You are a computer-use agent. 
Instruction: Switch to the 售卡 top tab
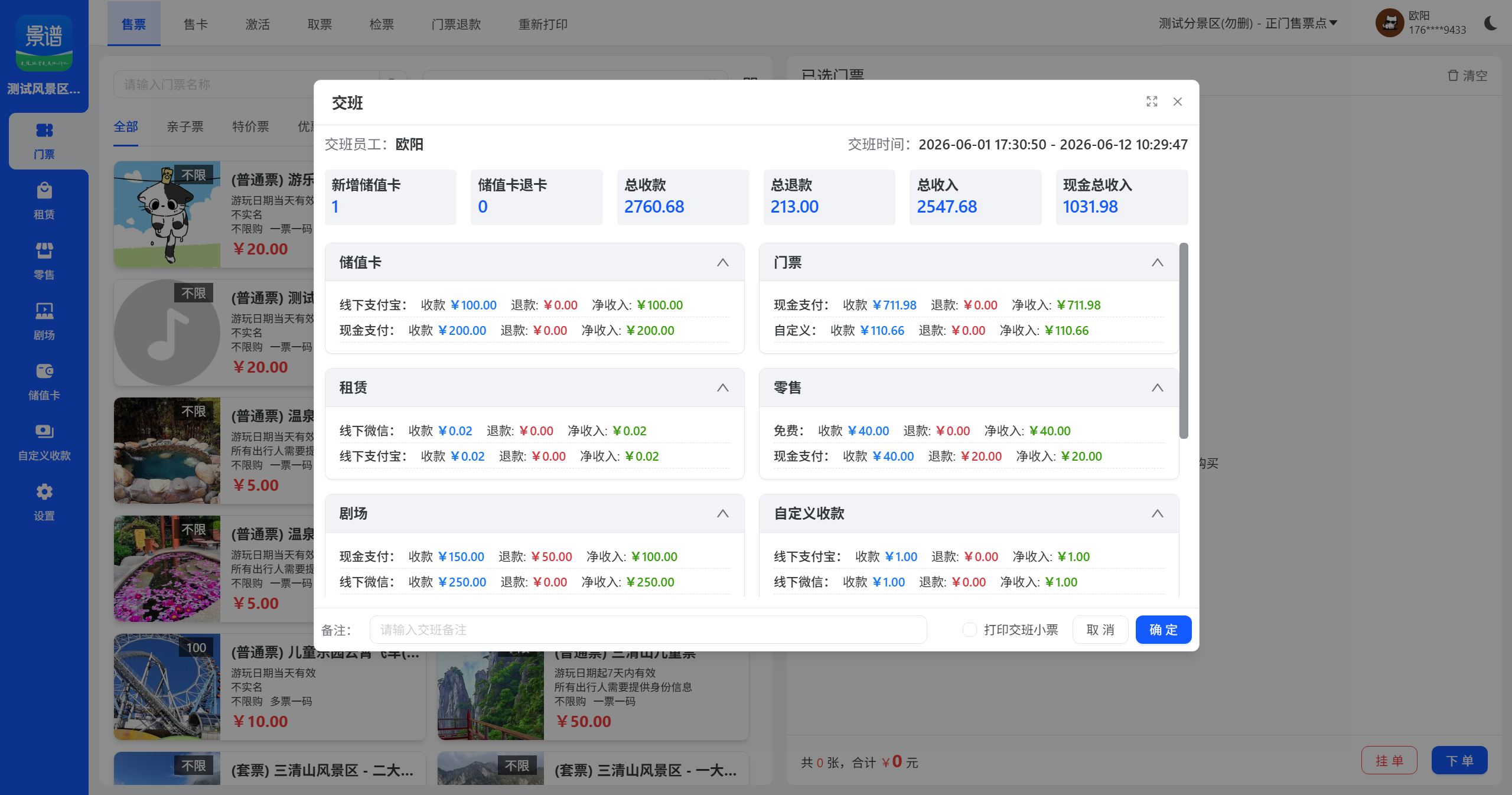click(195, 24)
